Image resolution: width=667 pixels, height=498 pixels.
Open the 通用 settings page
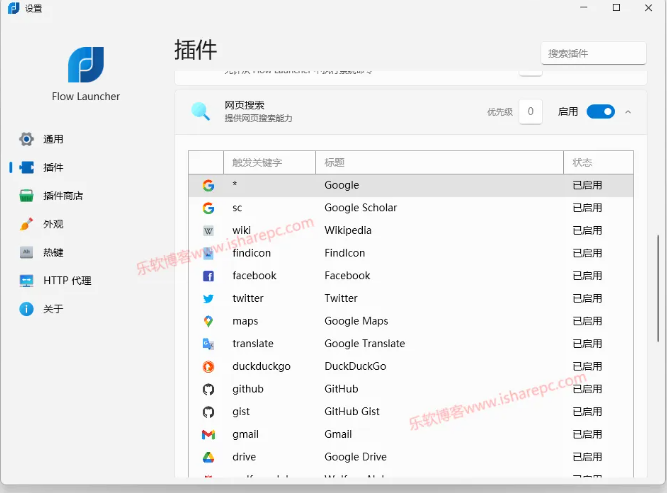[53, 139]
